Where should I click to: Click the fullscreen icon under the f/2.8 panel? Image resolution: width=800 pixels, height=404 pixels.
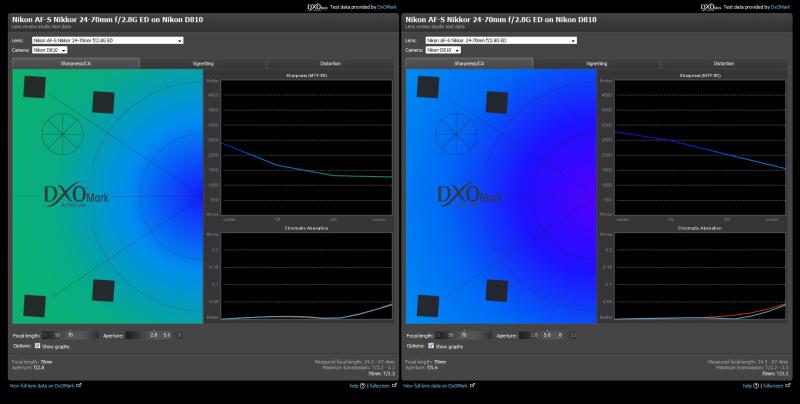(x=394, y=385)
